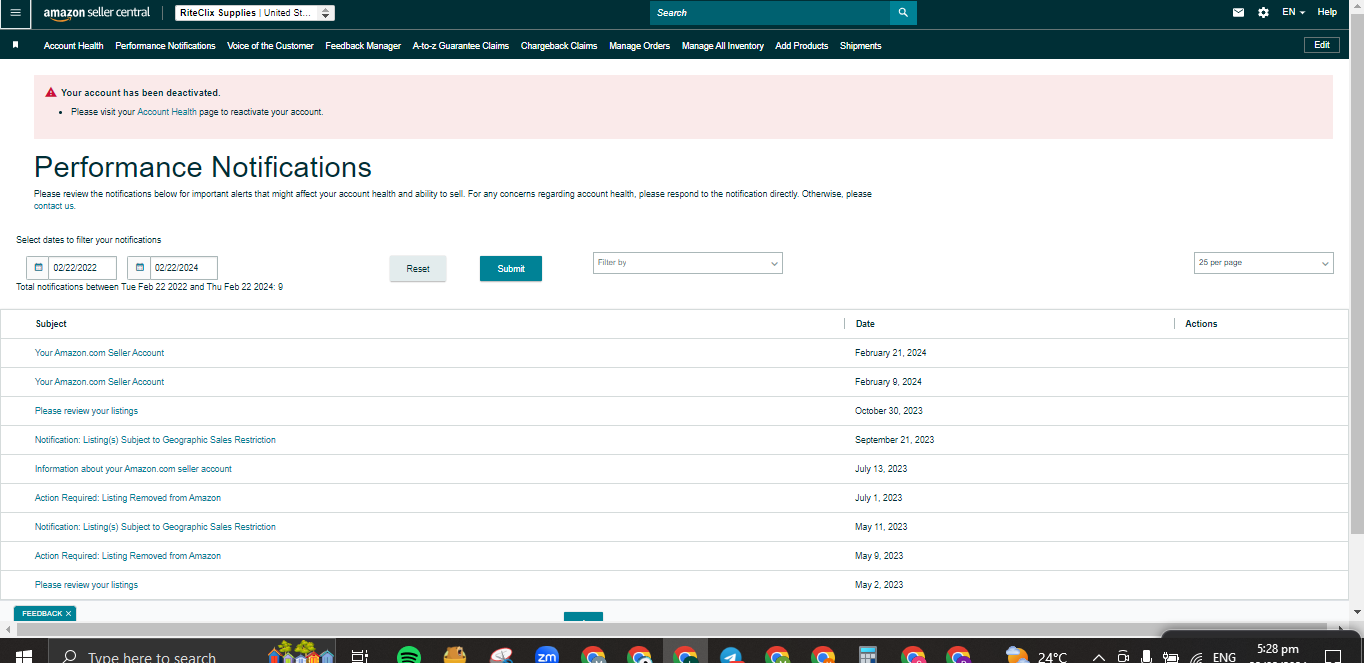
Task: Click the 02/22/2022 start date field
Action: click(x=82, y=268)
